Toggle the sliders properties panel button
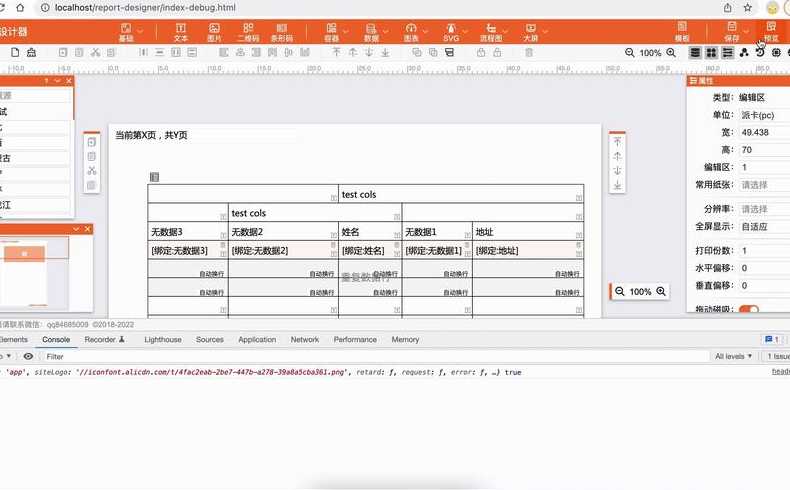790x490 pixels. point(728,53)
